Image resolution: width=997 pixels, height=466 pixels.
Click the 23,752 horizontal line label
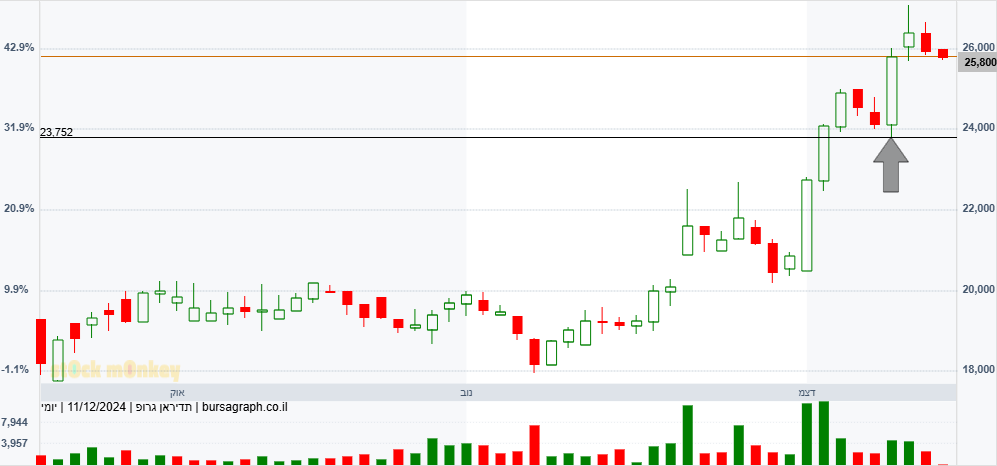(x=56, y=132)
